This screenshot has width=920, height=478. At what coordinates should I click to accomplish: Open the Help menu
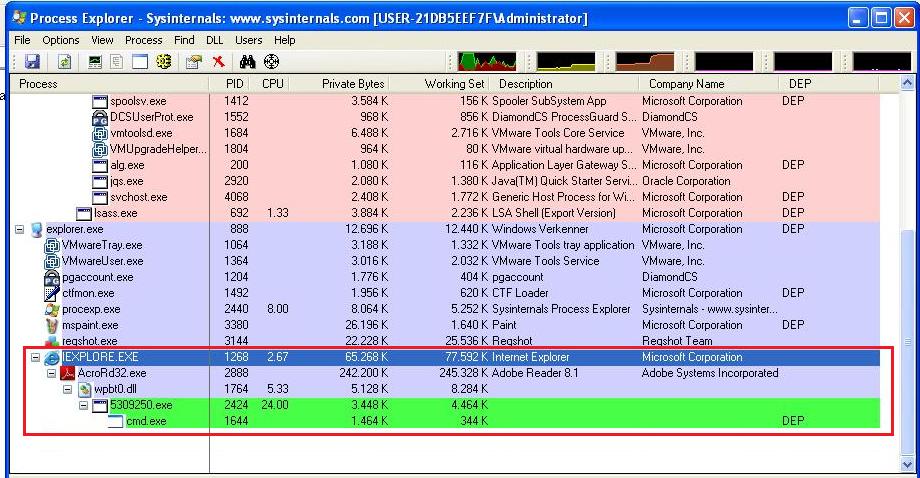click(x=285, y=40)
